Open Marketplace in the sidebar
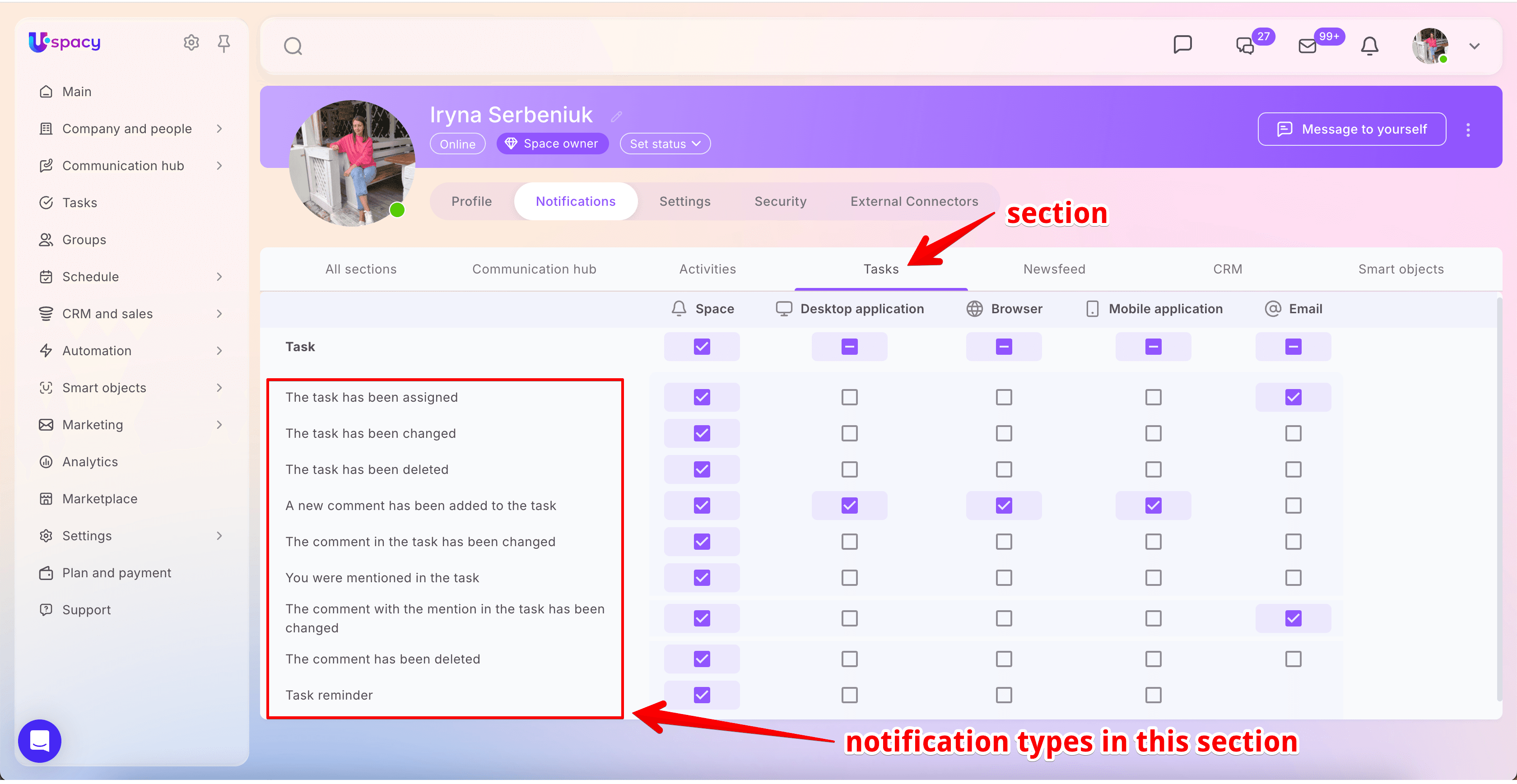The image size is (1517, 784). coord(99,499)
